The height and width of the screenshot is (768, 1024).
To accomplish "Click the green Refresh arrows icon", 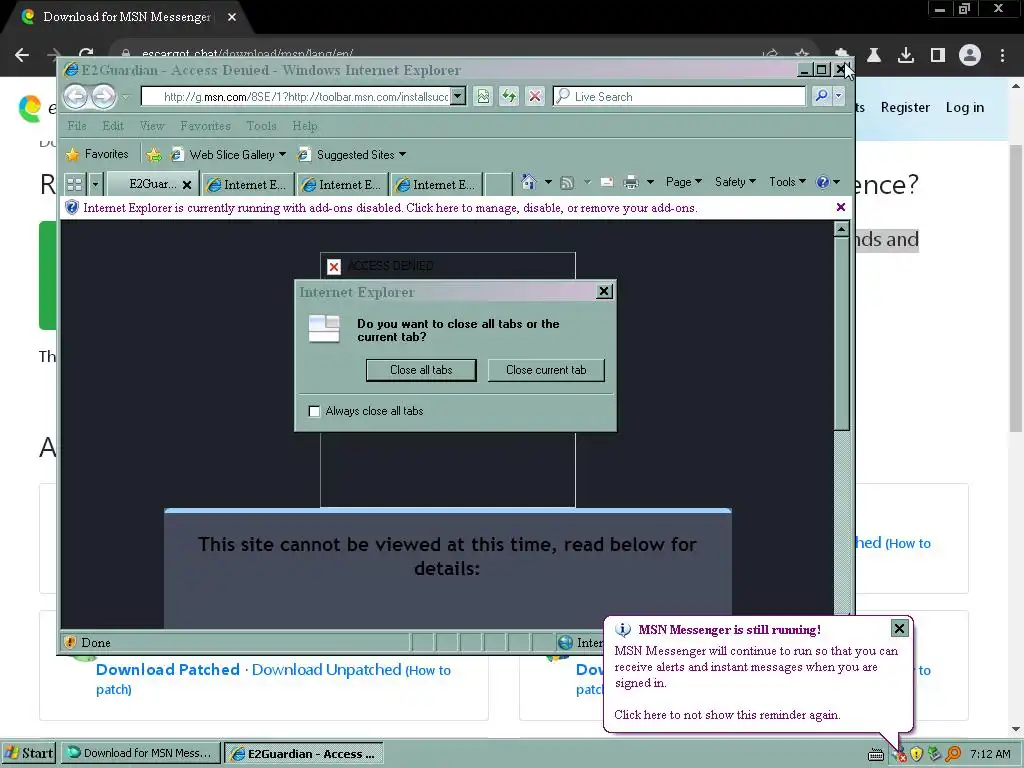I will coord(509,97).
